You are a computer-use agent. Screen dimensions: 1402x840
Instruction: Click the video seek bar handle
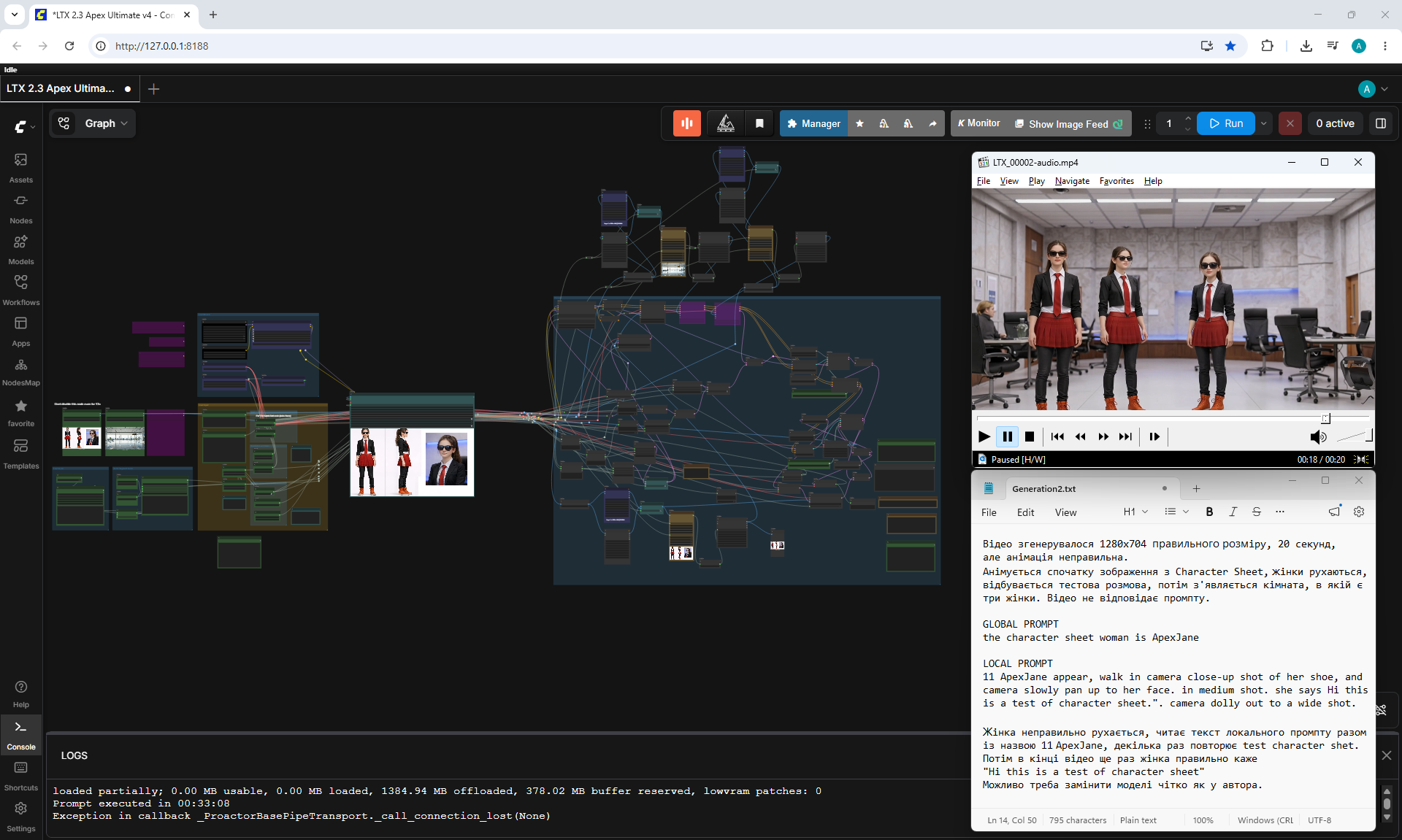coord(1326,418)
